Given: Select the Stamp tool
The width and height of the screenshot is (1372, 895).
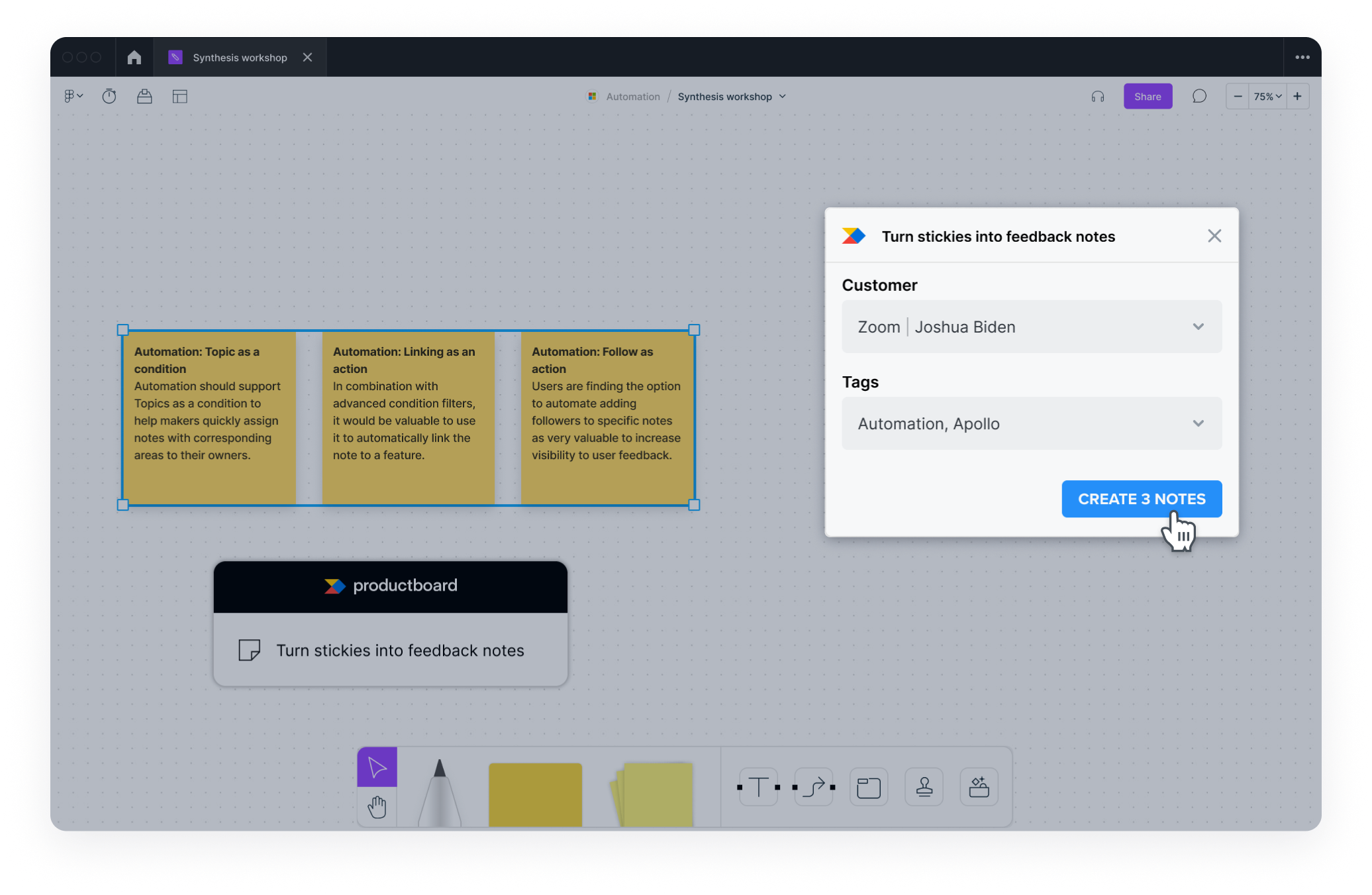Looking at the screenshot, I should coord(924,787).
